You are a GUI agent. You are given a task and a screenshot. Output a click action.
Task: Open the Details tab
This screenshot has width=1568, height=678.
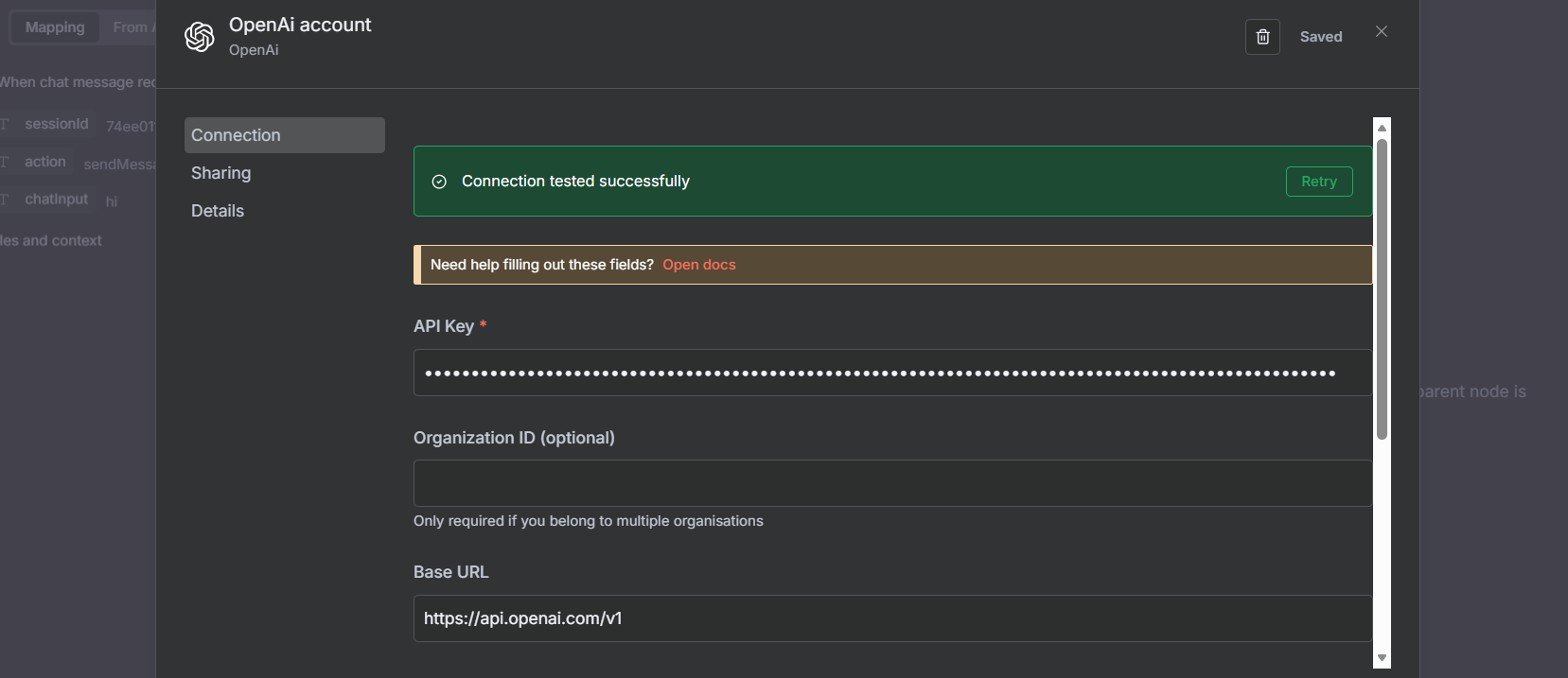coord(218,211)
